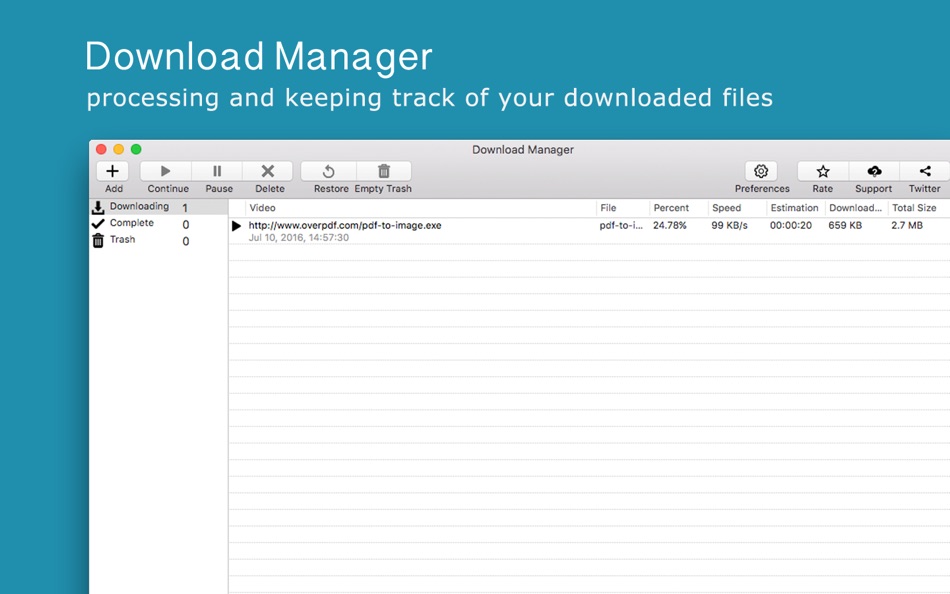Click the Delete X icon

click(268, 171)
